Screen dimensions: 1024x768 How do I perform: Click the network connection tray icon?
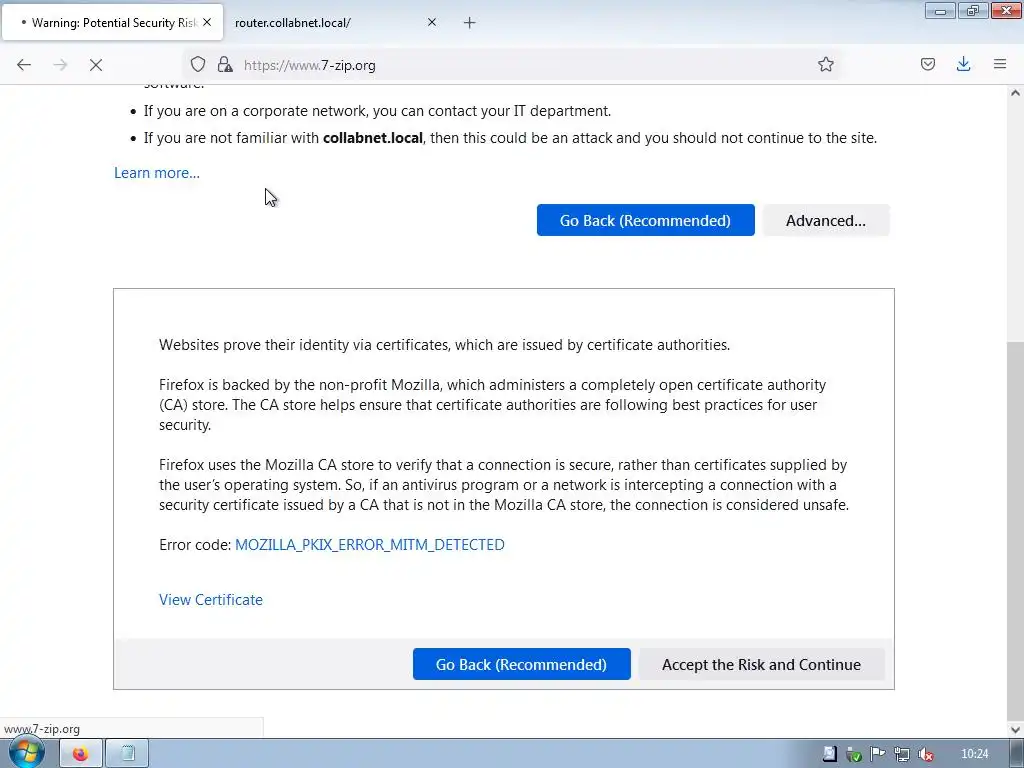coord(901,754)
